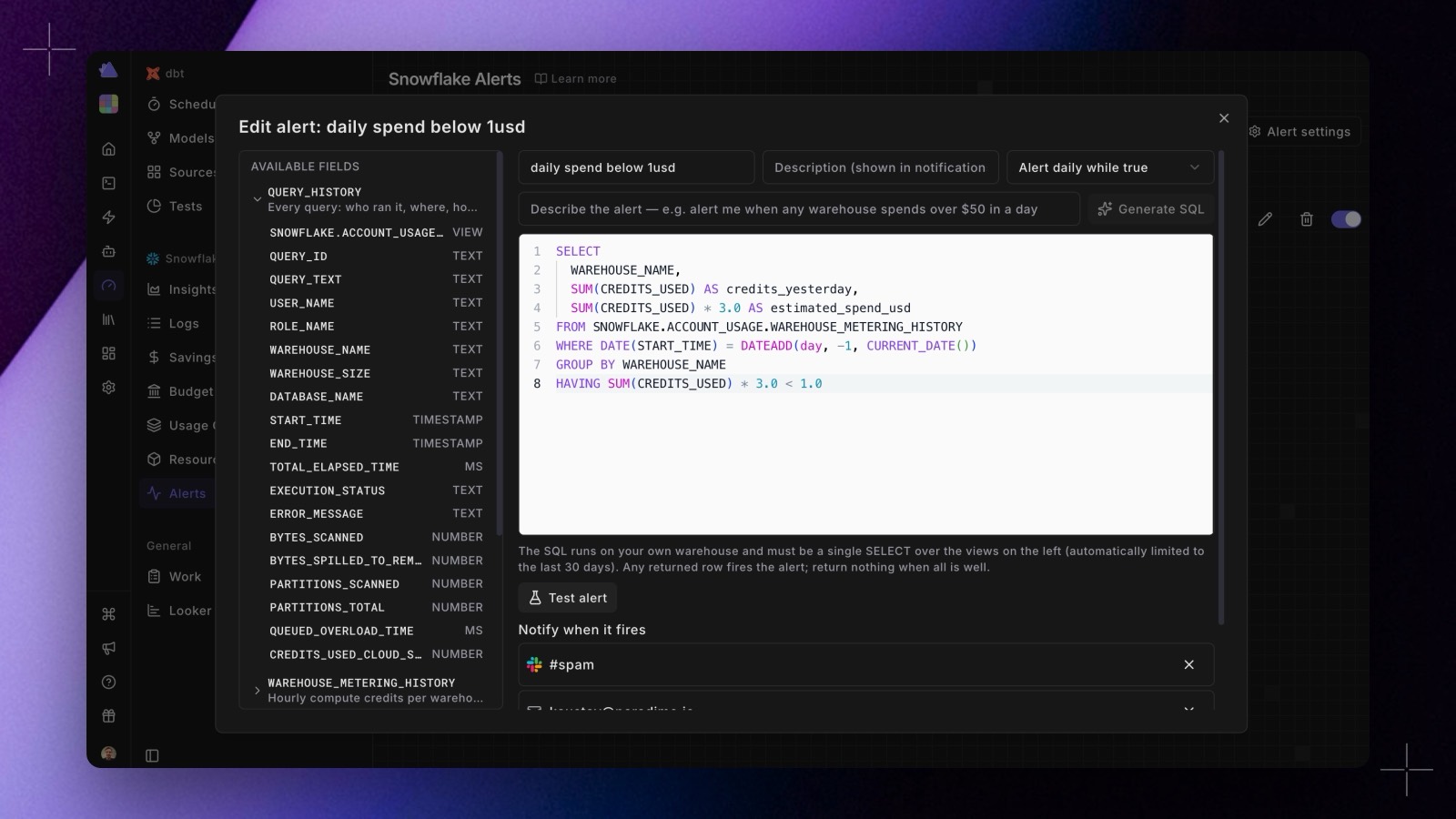The image size is (1456, 819).
Task: Select the BYTES_SCANNED field row
Action: [x=376, y=538]
